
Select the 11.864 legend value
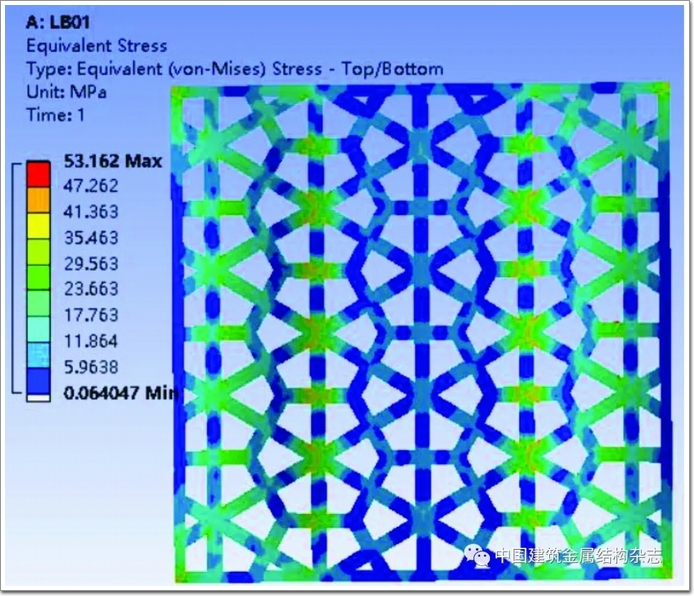coord(91,341)
